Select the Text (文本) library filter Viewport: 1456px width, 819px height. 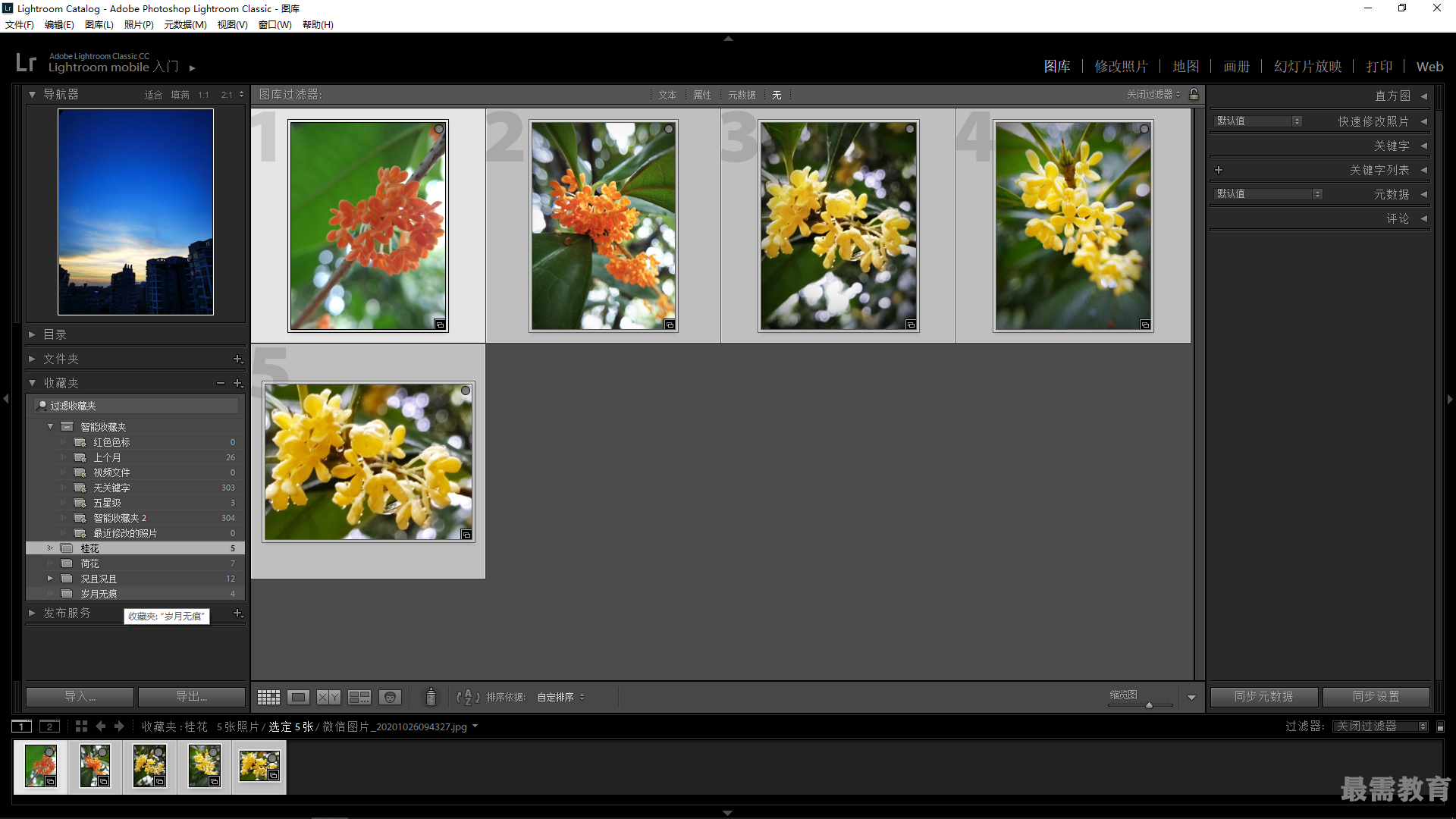coord(667,95)
